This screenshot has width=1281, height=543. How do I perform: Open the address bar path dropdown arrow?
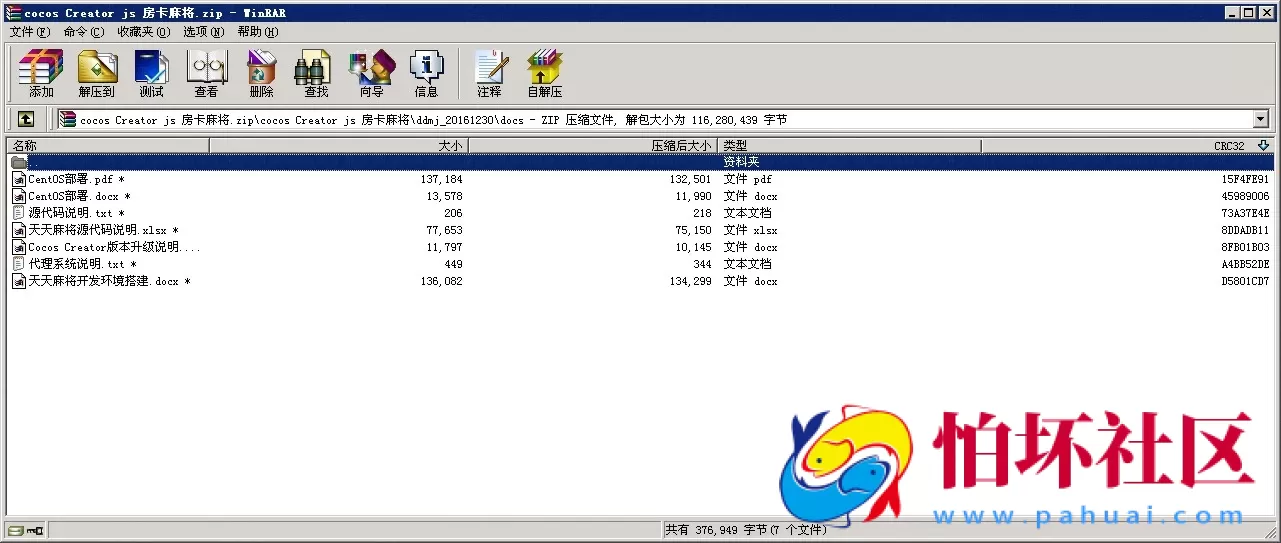point(1260,120)
